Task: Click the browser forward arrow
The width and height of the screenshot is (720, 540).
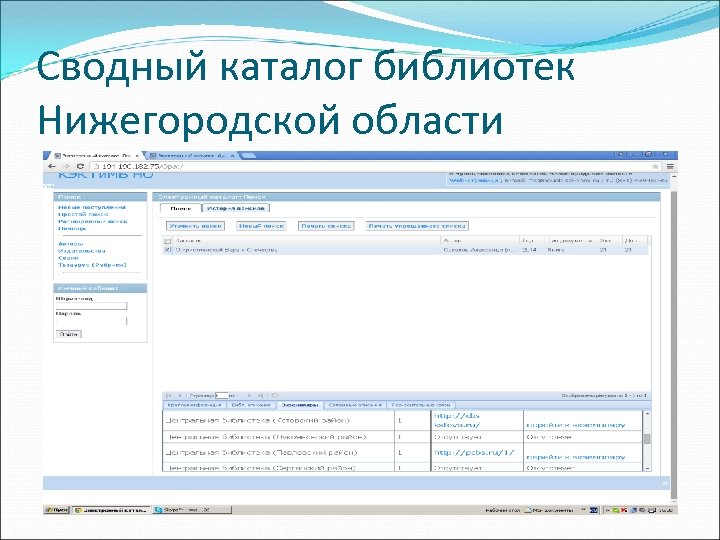Action: (x=67, y=166)
